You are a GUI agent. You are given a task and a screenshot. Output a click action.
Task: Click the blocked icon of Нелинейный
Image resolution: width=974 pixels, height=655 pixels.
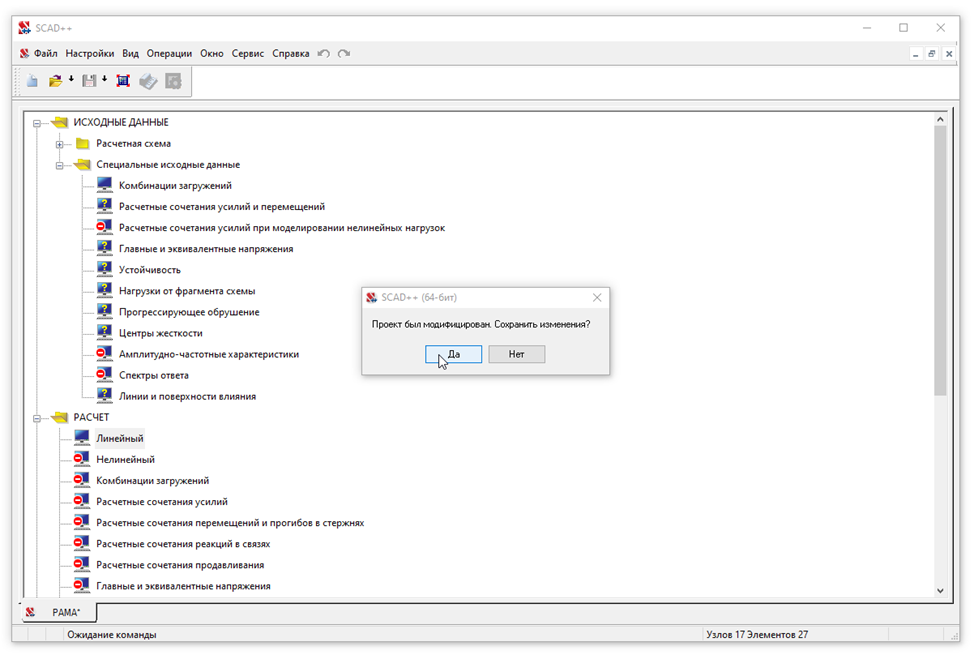pyautogui.click(x=81, y=459)
